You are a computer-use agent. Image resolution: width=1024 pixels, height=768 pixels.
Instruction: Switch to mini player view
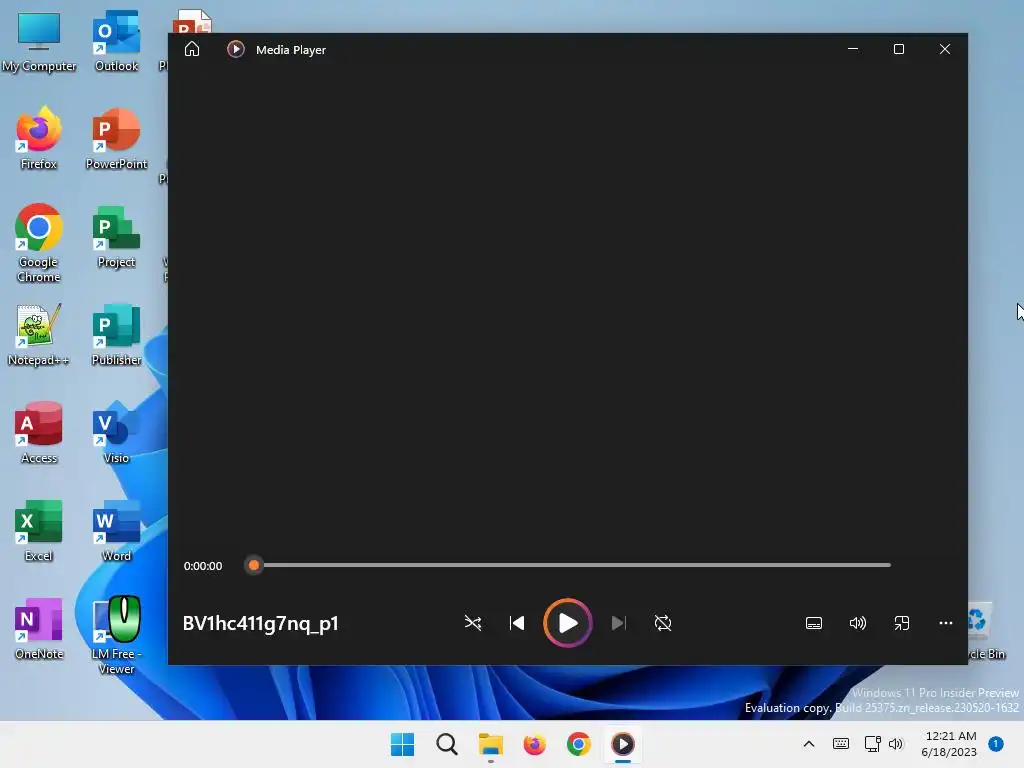point(902,623)
